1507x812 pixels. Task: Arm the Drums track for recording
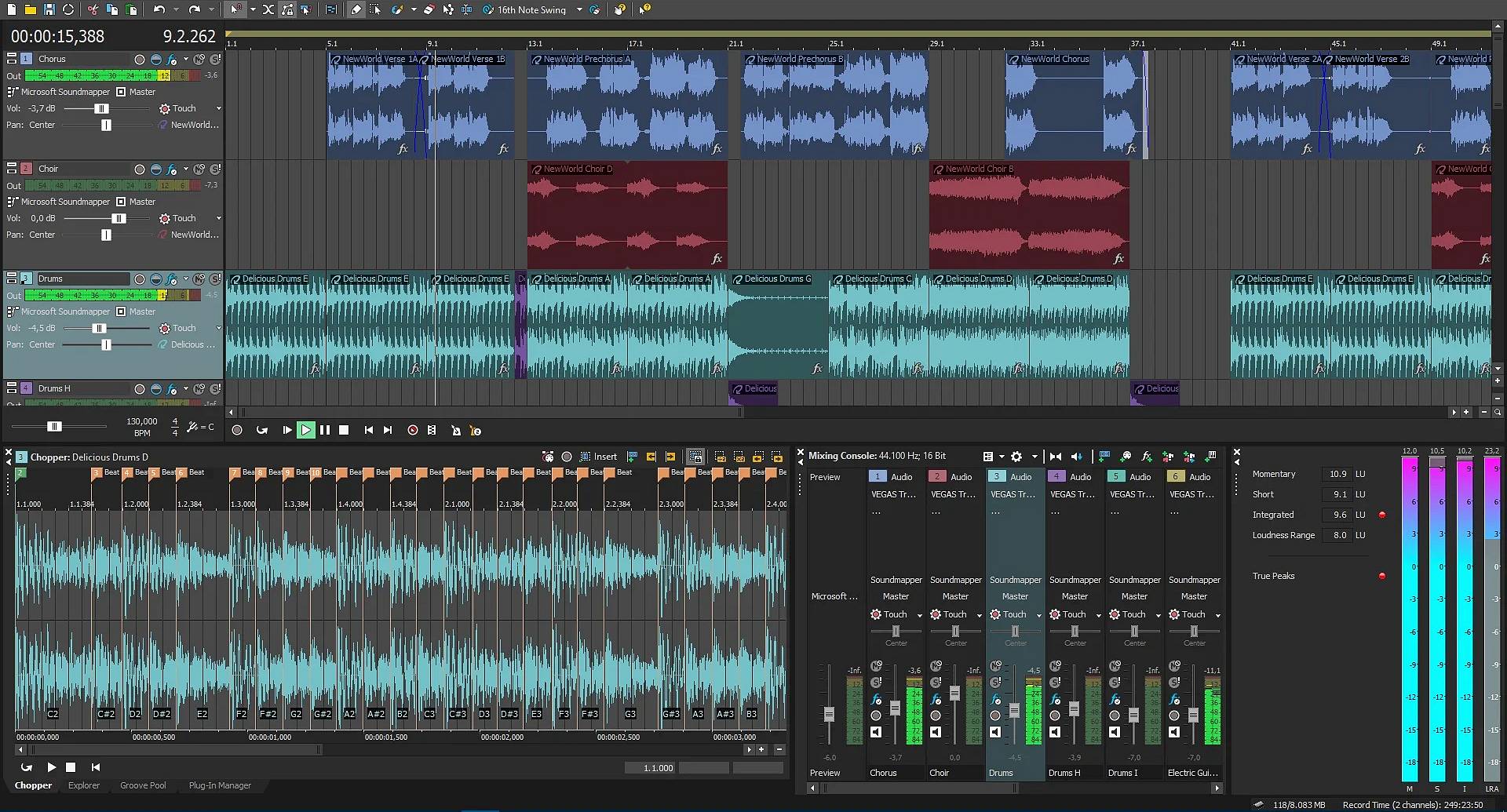coord(140,279)
